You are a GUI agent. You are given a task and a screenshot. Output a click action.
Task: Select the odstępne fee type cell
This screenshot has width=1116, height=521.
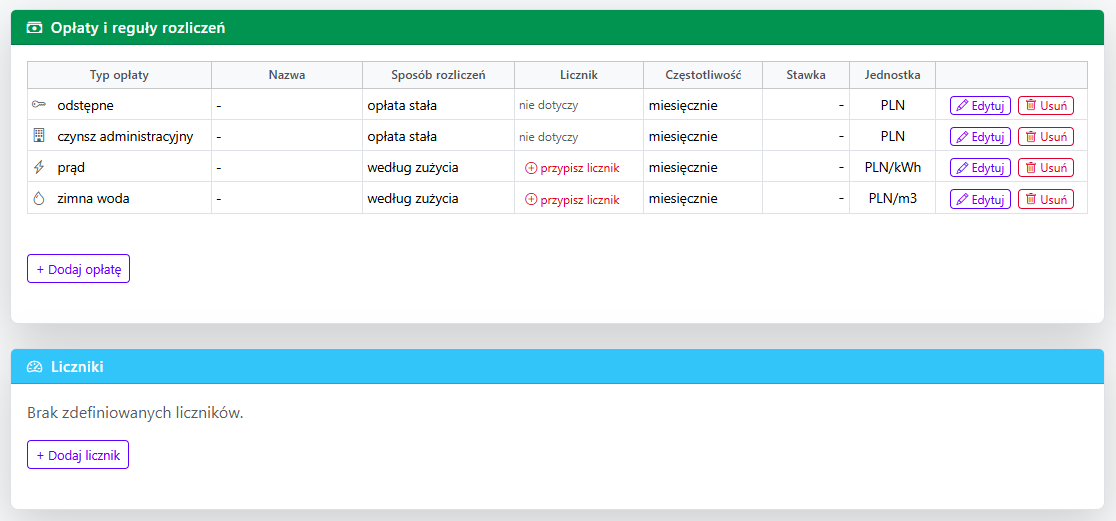[x=120, y=105]
